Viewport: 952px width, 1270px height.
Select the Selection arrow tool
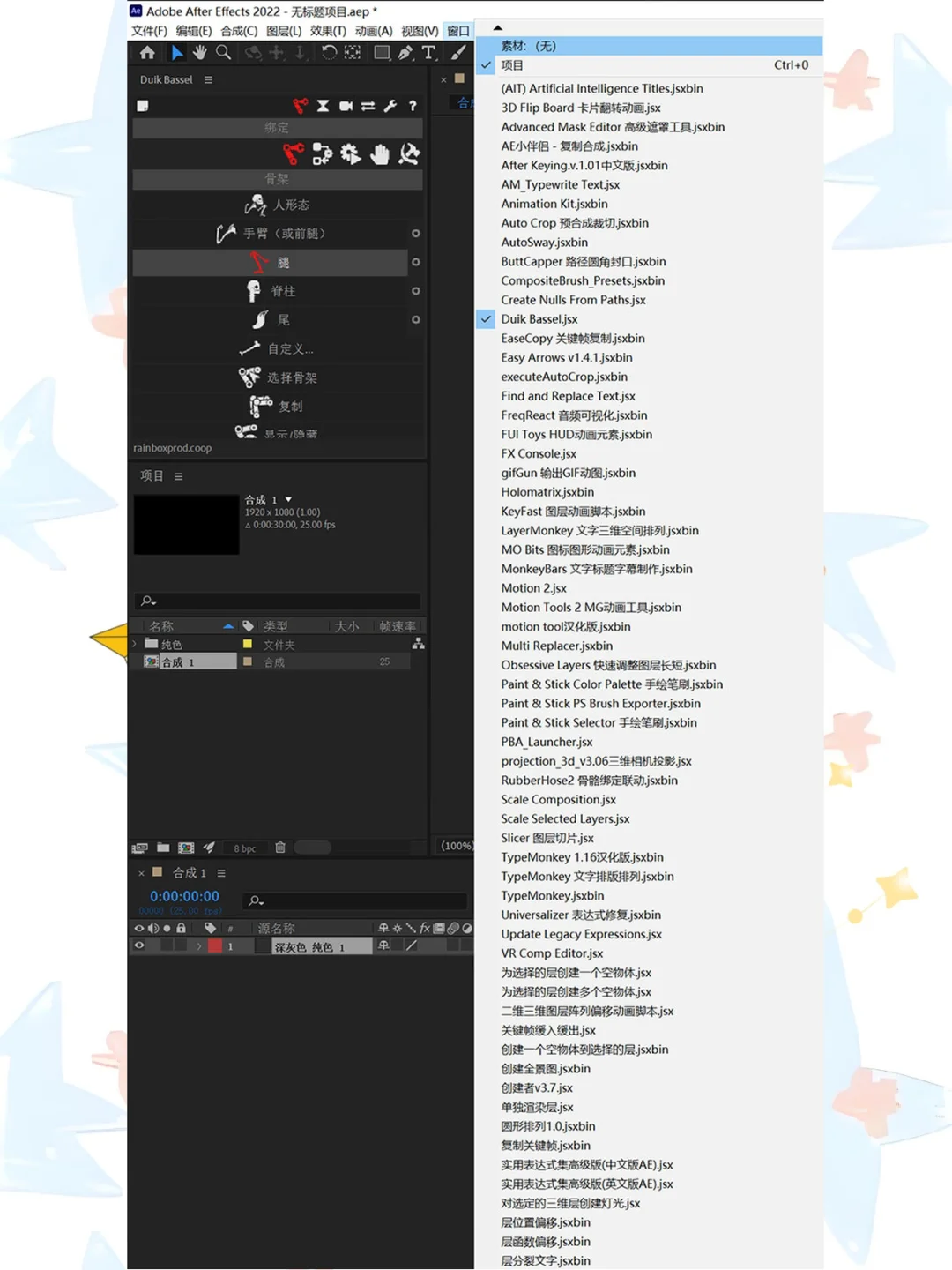pos(176,53)
